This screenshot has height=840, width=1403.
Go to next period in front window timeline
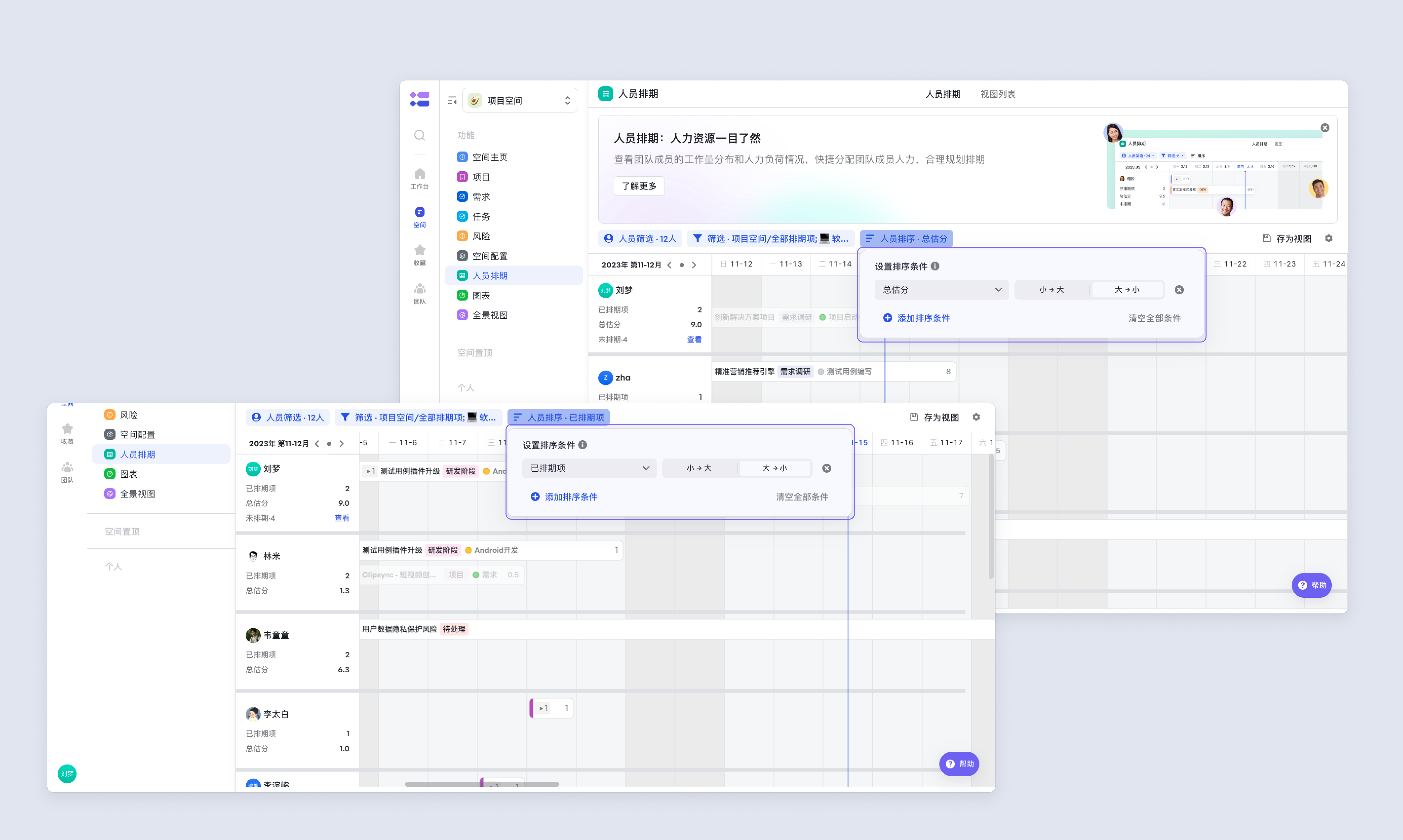pos(341,444)
